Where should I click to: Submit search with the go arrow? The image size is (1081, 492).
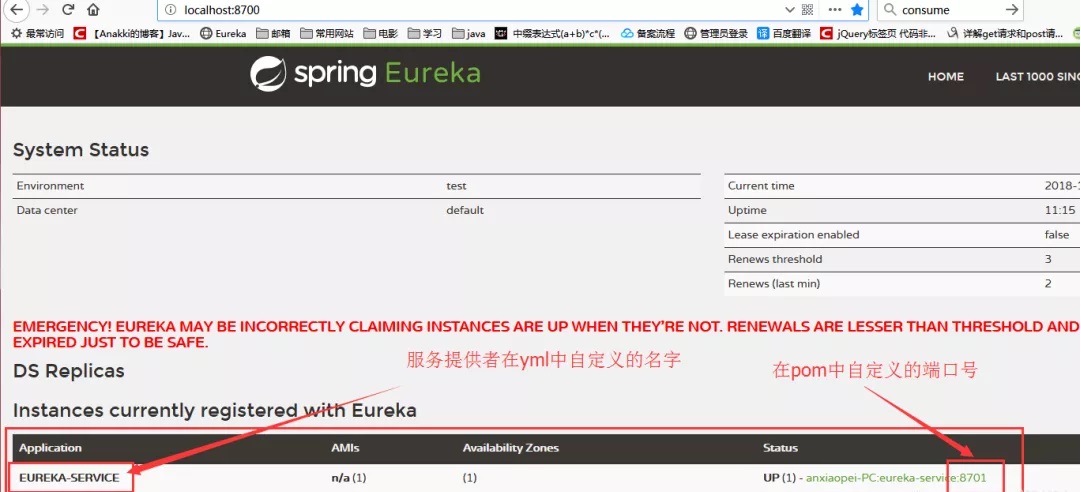1011,10
